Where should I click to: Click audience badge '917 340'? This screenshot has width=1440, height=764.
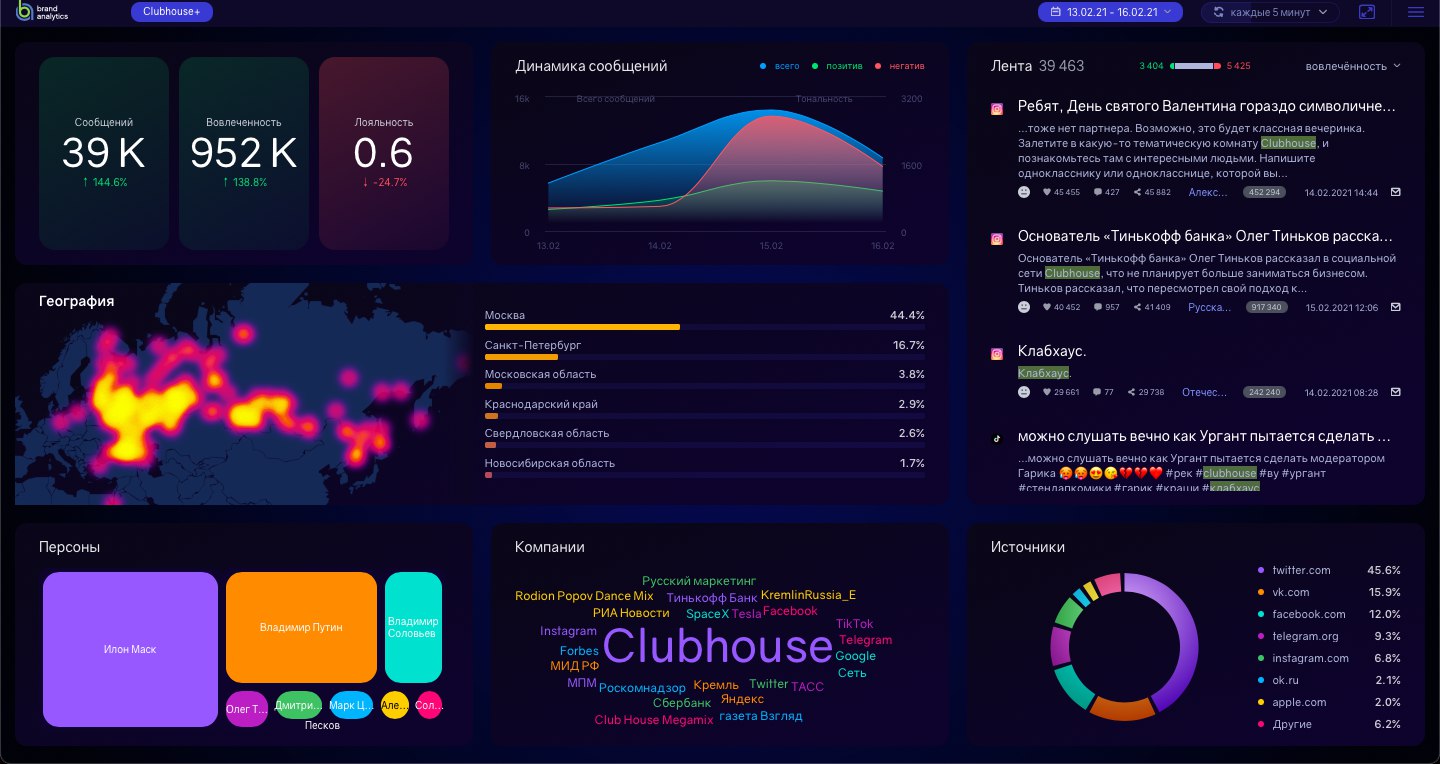(x=1267, y=307)
